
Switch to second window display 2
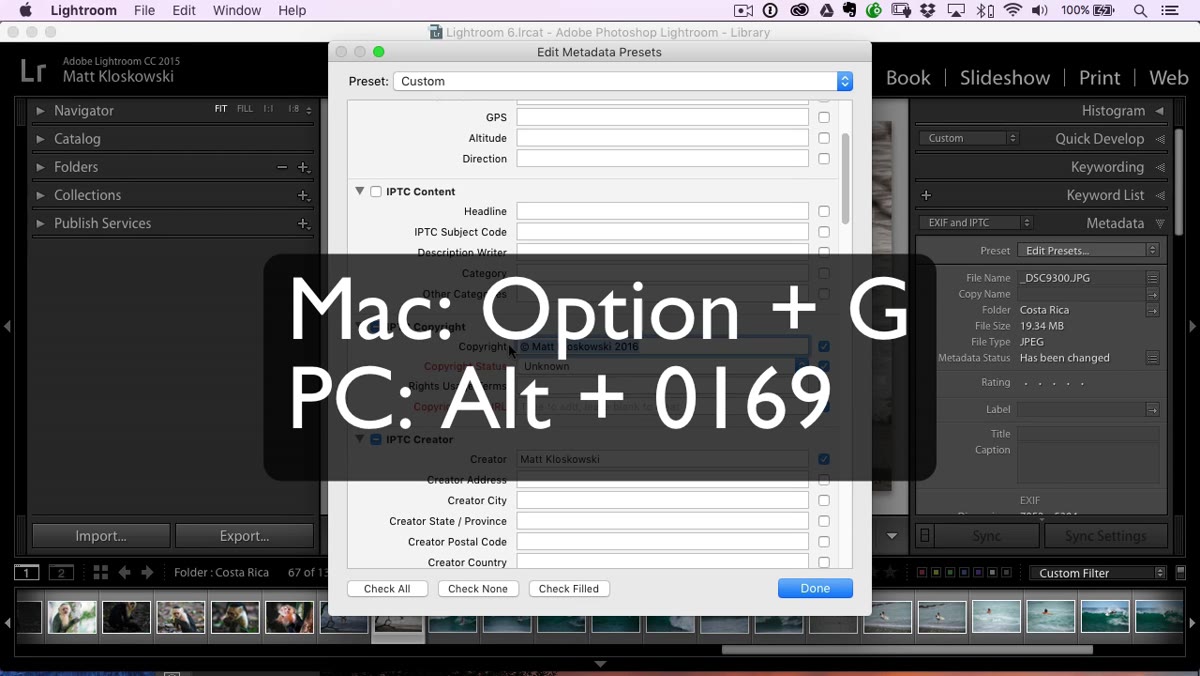click(x=62, y=573)
